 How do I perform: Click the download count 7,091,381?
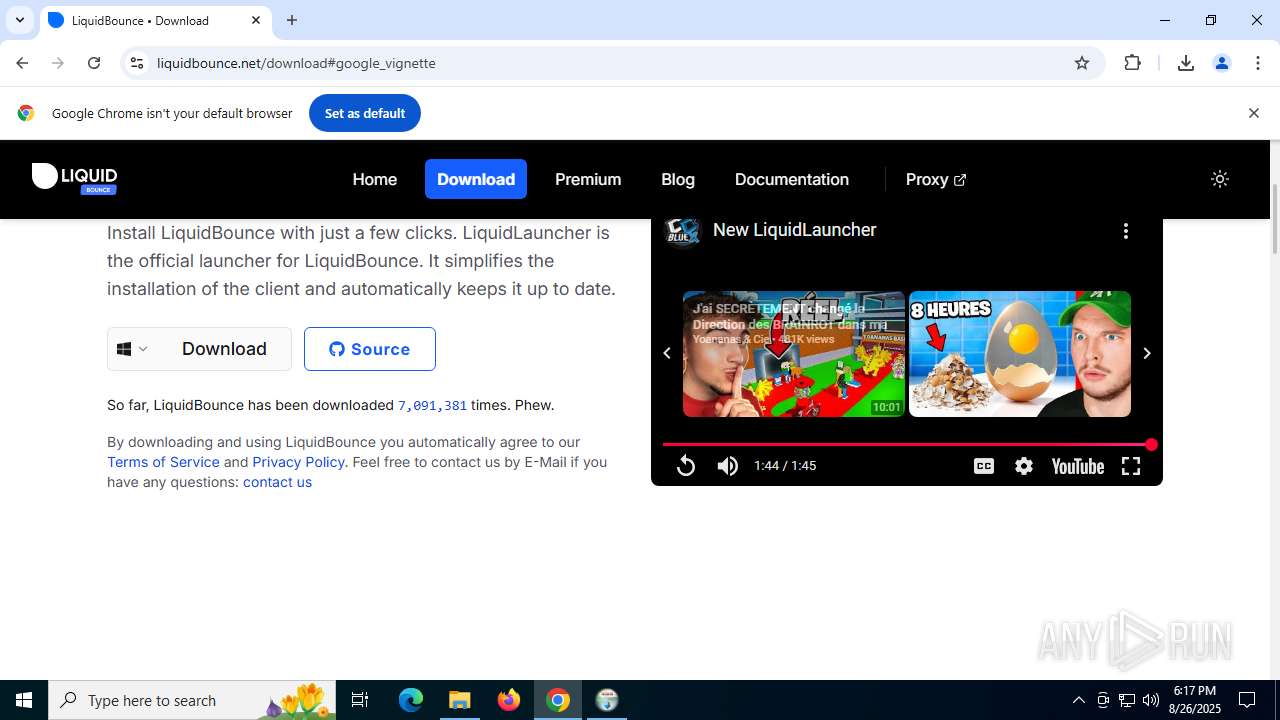[432, 405]
